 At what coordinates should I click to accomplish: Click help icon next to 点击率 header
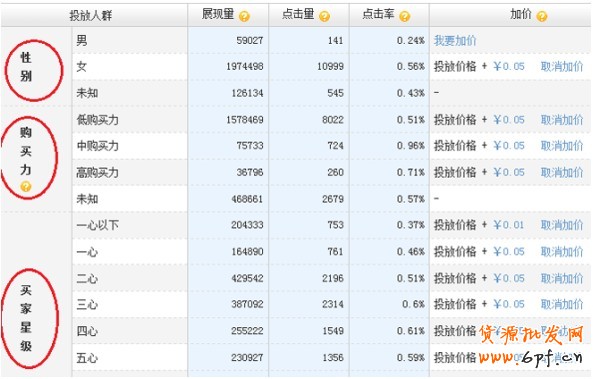404,16
